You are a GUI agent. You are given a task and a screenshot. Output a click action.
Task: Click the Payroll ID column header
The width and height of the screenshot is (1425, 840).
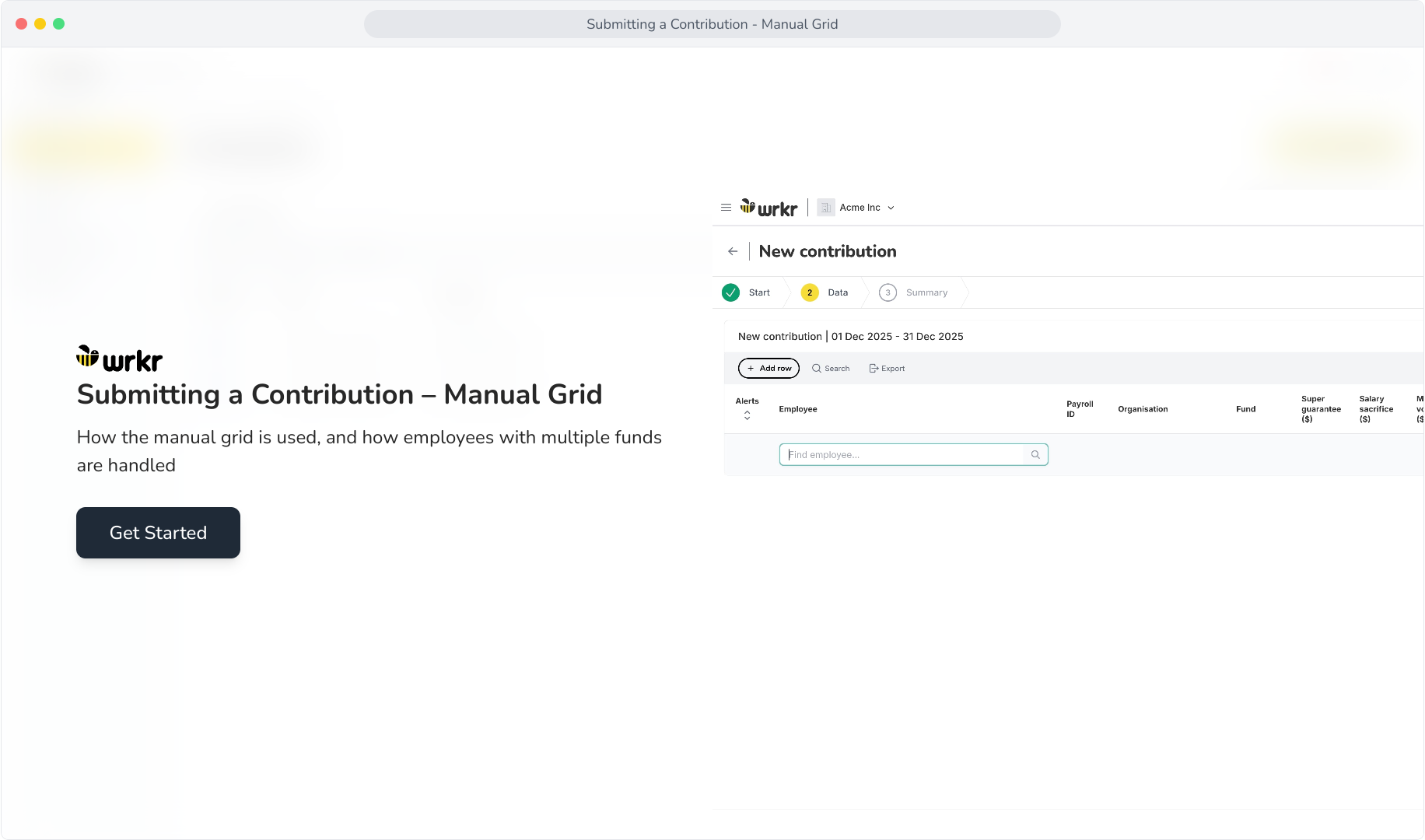(1080, 409)
